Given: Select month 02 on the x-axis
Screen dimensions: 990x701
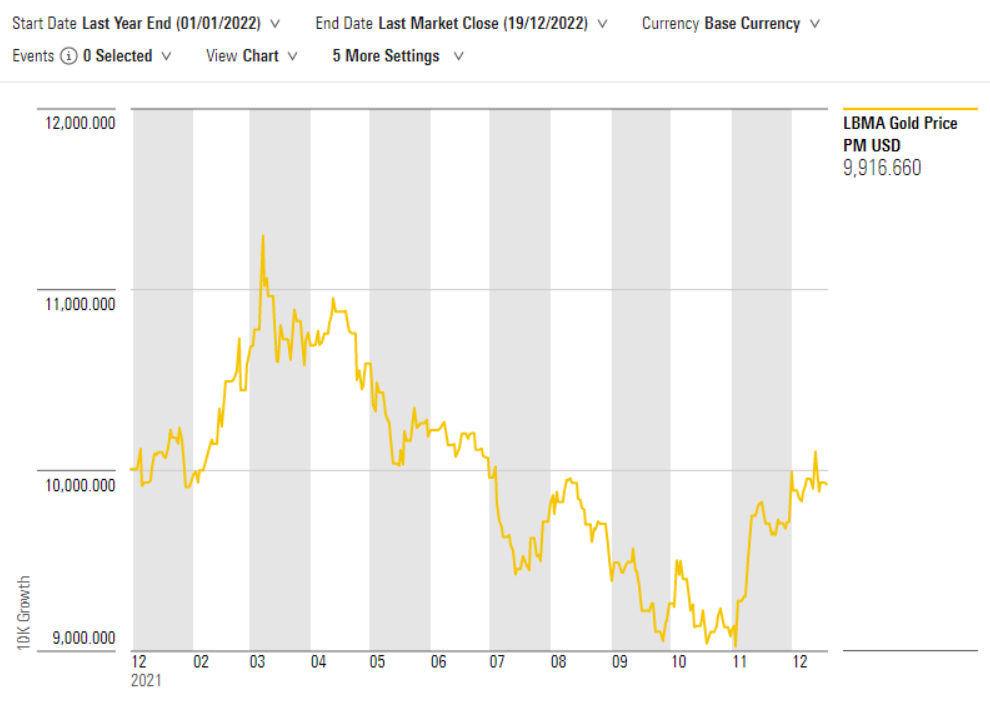Looking at the screenshot, I should click(201, 662).
